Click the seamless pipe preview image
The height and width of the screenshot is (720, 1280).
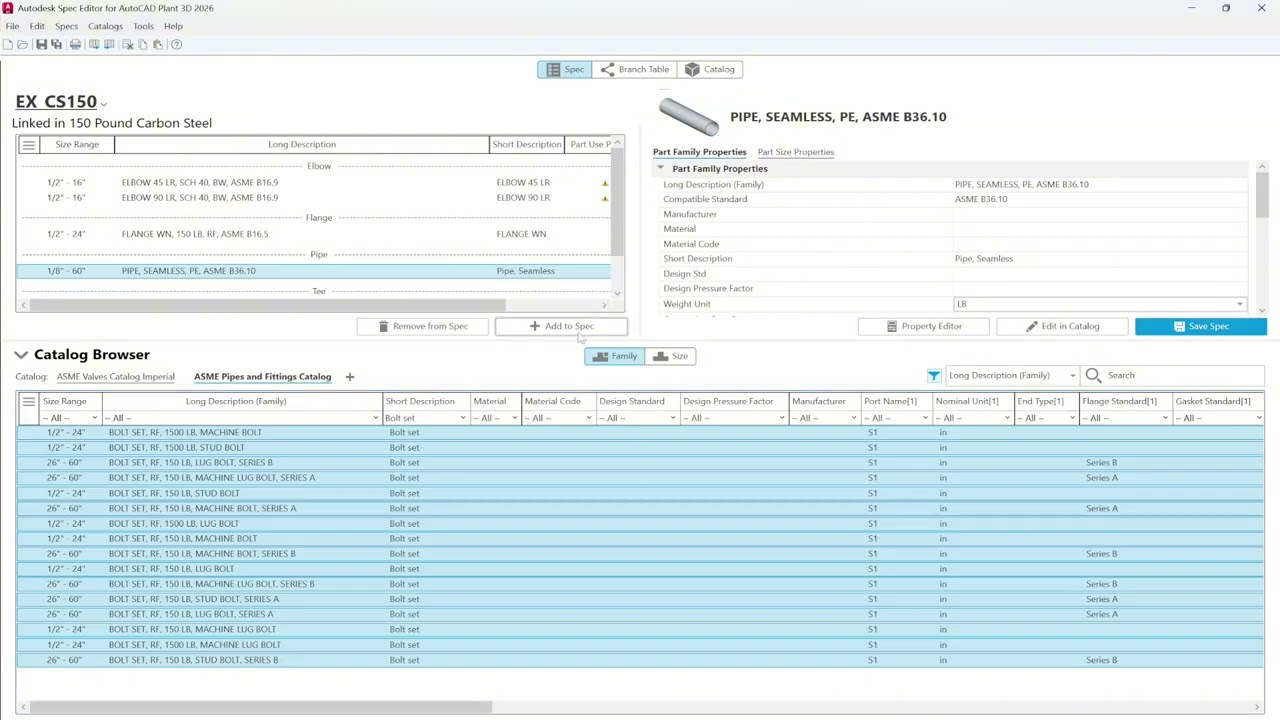click(688, 116)
